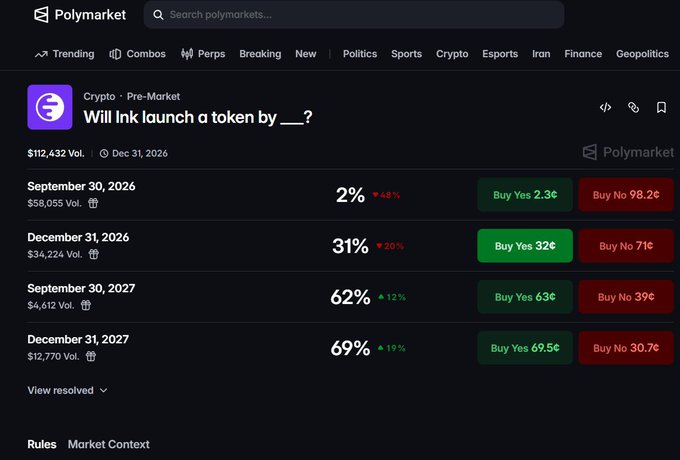This screenshot has width=680, height=460.
Task: Click the Ink market purple thumbnail
Action: pos(50,107)
